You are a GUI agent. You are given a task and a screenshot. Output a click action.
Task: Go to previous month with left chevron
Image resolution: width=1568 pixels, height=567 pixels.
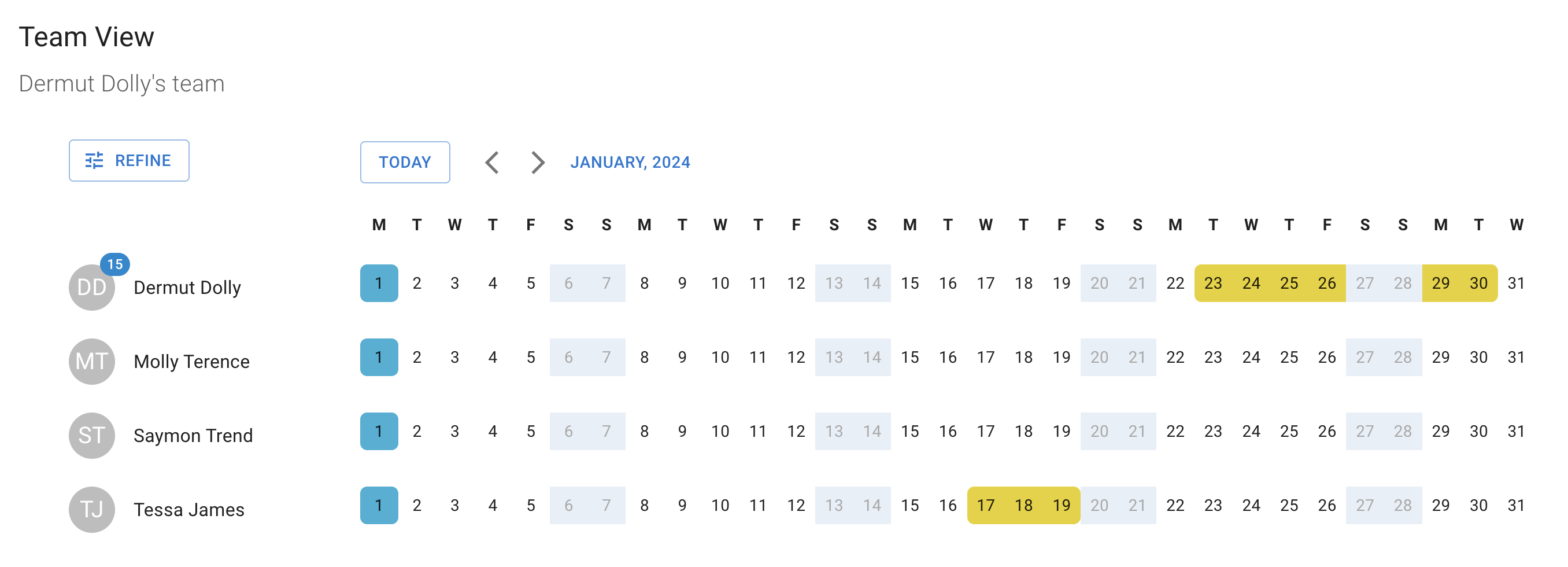pos(492,163)
